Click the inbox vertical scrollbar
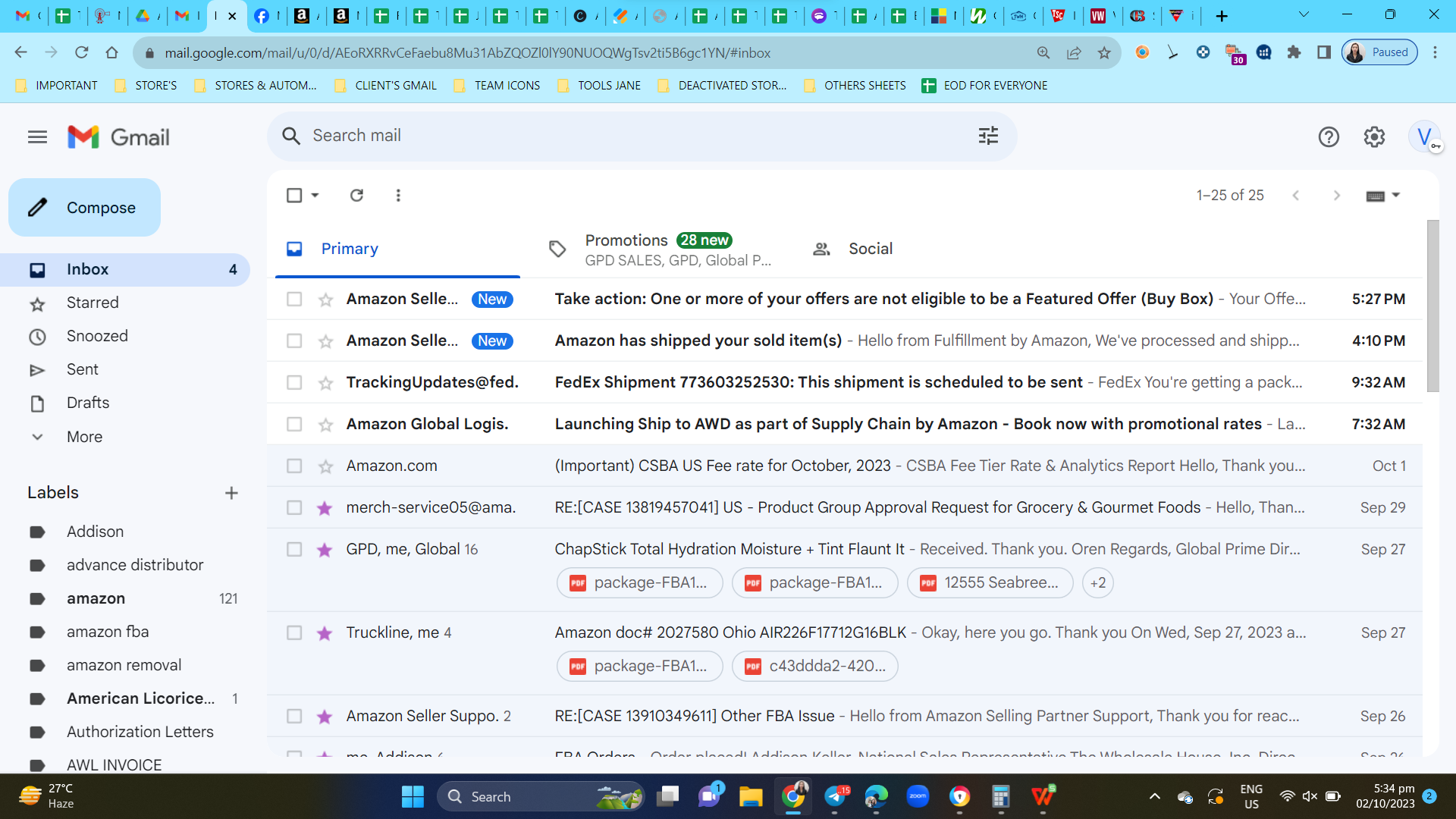This screenshot has width=1456, height=819. (1432, 306)
